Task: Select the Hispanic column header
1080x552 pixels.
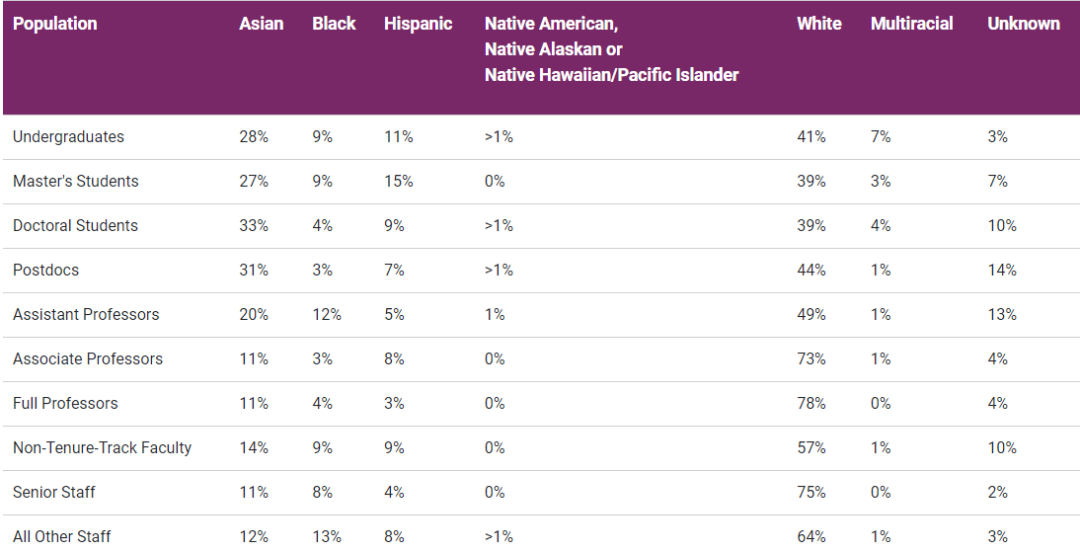Action: [418, 24]
